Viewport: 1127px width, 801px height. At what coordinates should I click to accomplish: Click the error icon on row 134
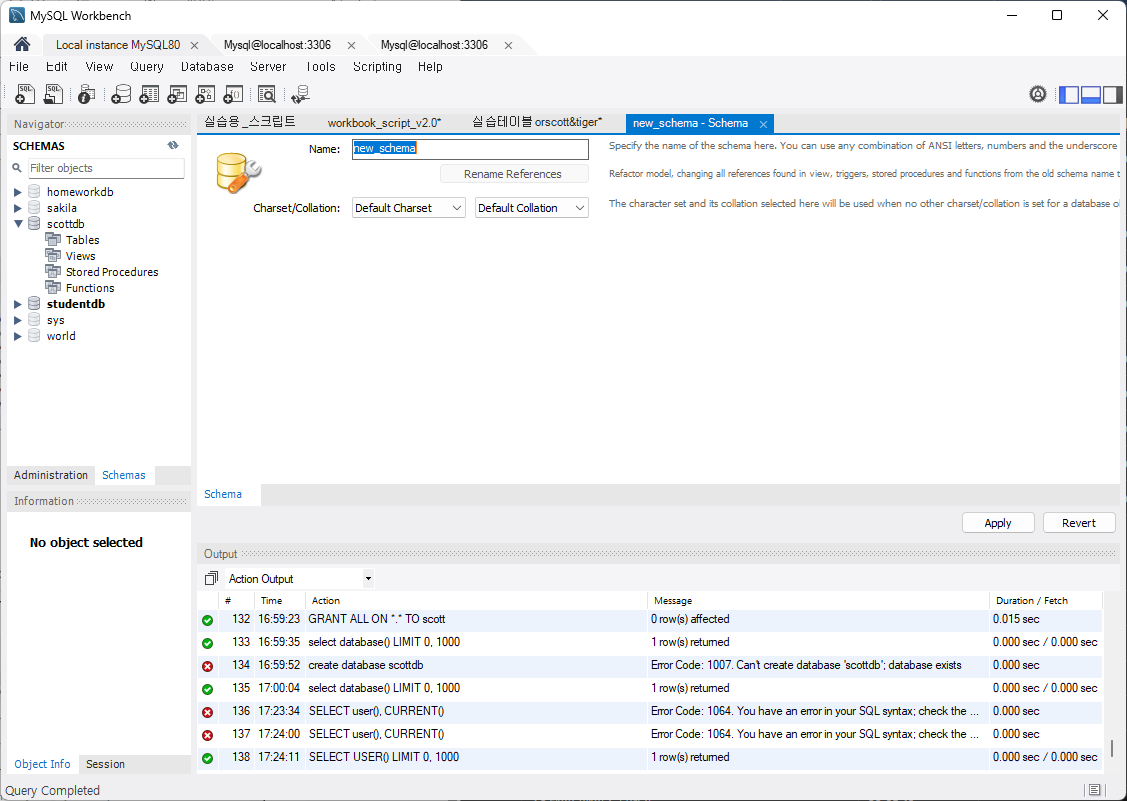click(x=208, y=666)
